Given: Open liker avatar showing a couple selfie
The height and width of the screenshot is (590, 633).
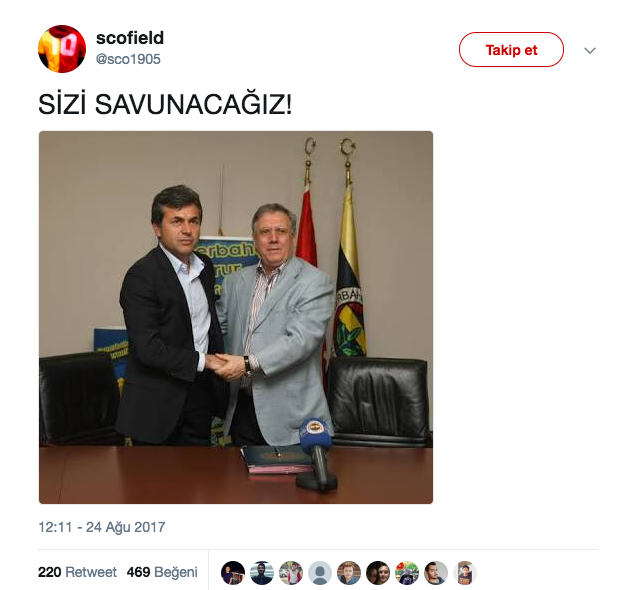Looking at the screenshot, I should click(x=378, y=573).
